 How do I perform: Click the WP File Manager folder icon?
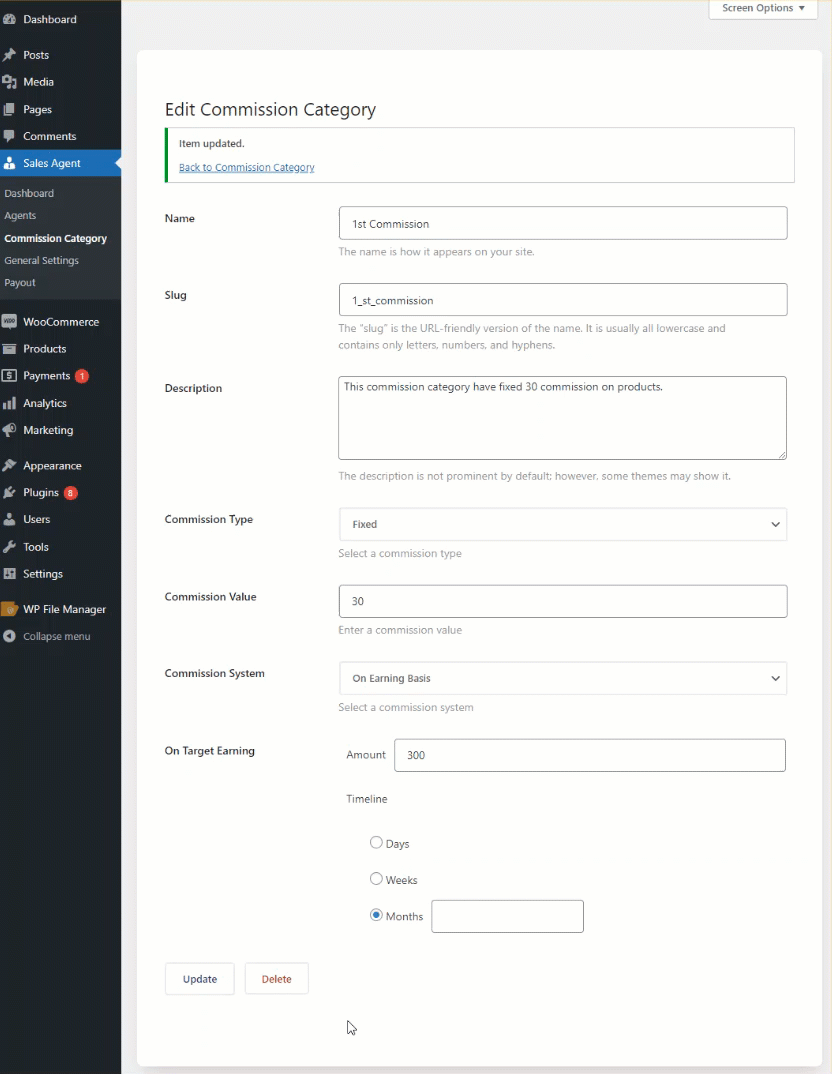[9, 609]
